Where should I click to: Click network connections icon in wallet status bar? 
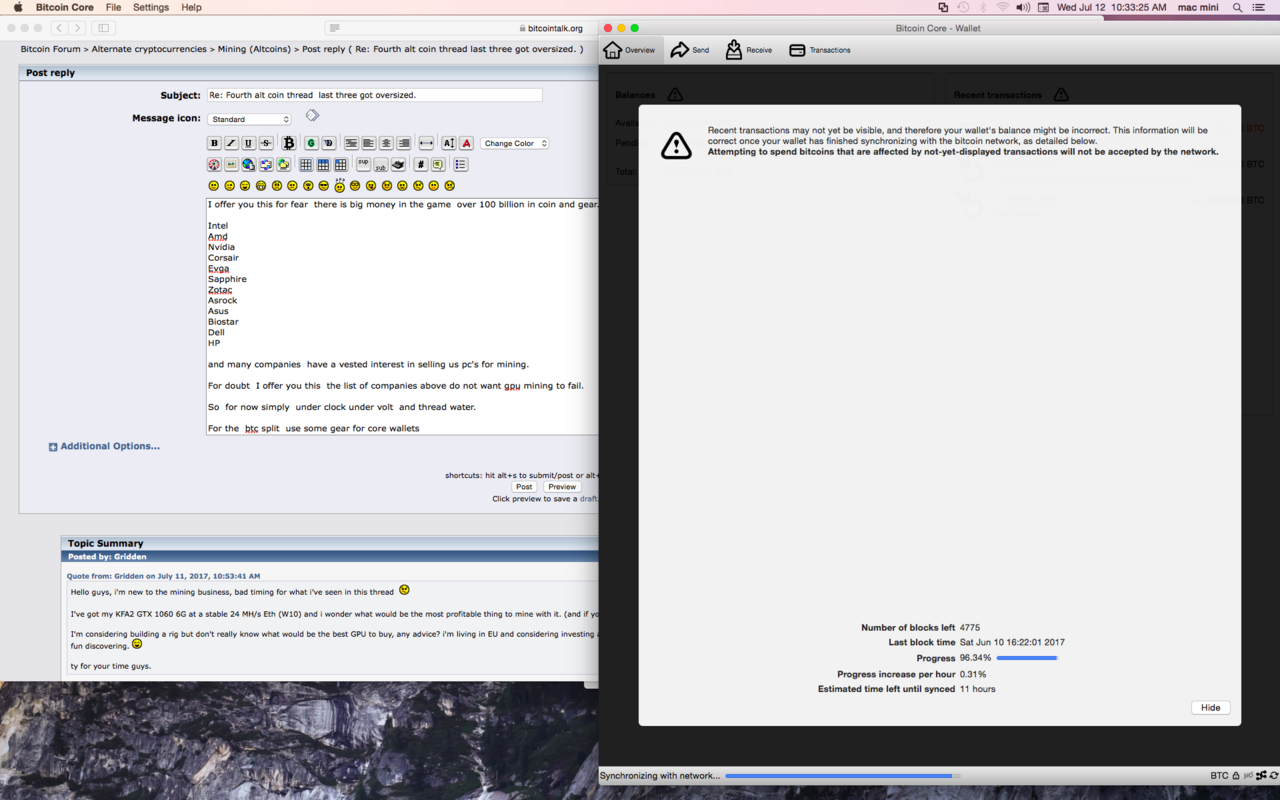(x=1261, y=775)
